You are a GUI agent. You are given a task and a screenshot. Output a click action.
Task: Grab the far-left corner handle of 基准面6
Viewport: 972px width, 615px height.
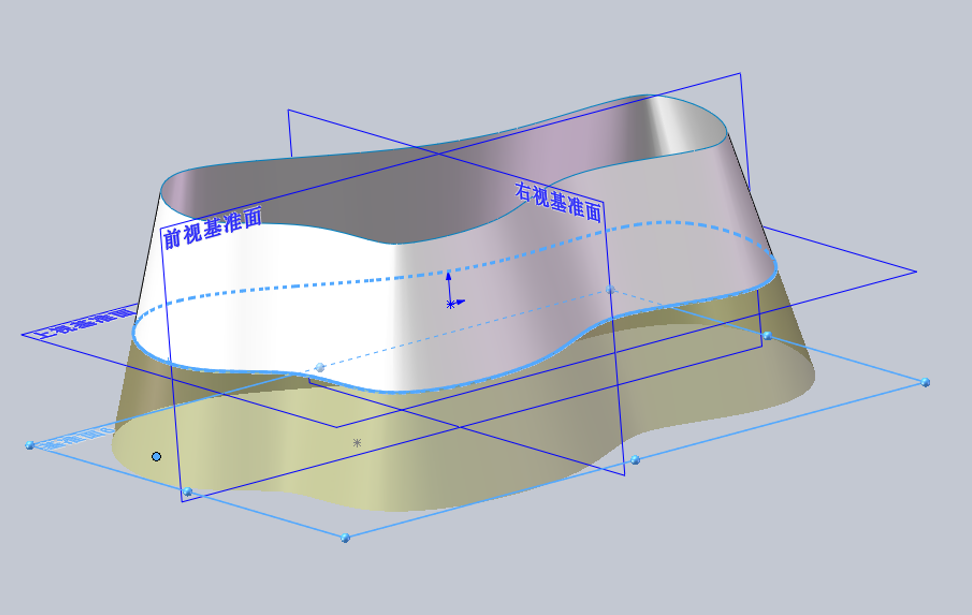tap(30, 445)
